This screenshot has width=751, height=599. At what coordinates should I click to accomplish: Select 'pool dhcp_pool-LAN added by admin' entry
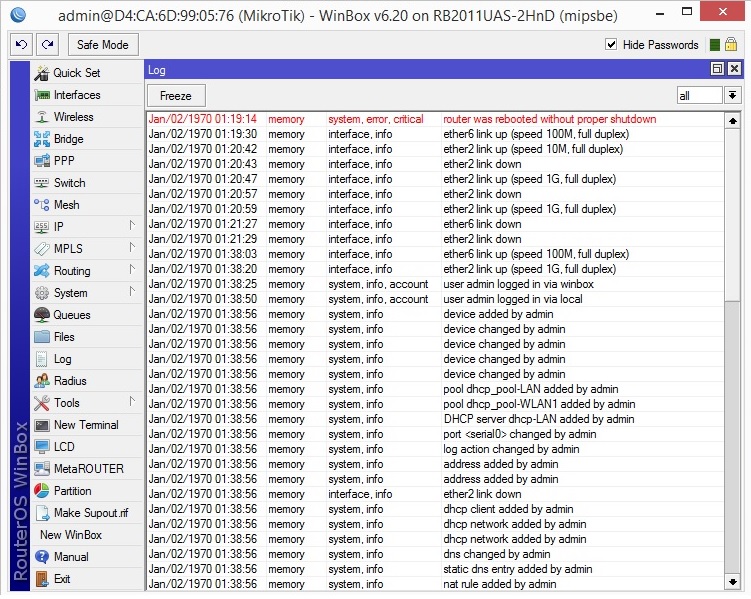tap(435, 389)
